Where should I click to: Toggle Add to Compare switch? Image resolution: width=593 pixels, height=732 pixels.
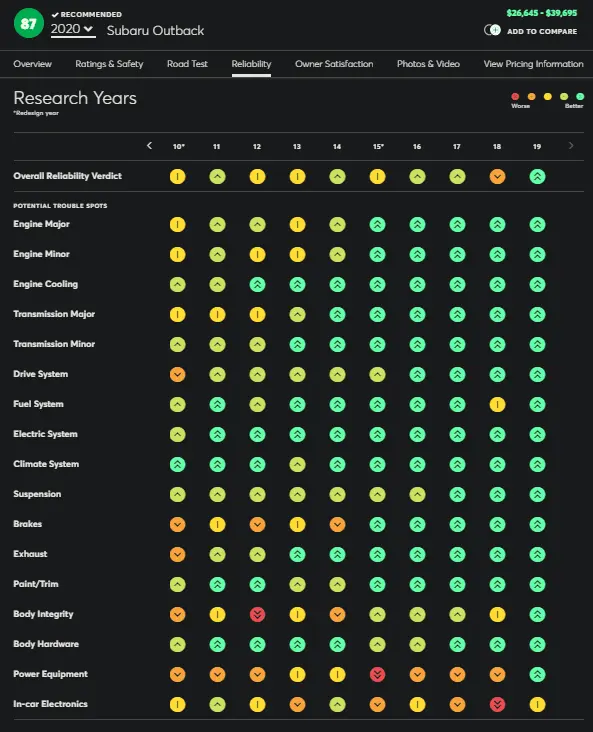(492, 30)
